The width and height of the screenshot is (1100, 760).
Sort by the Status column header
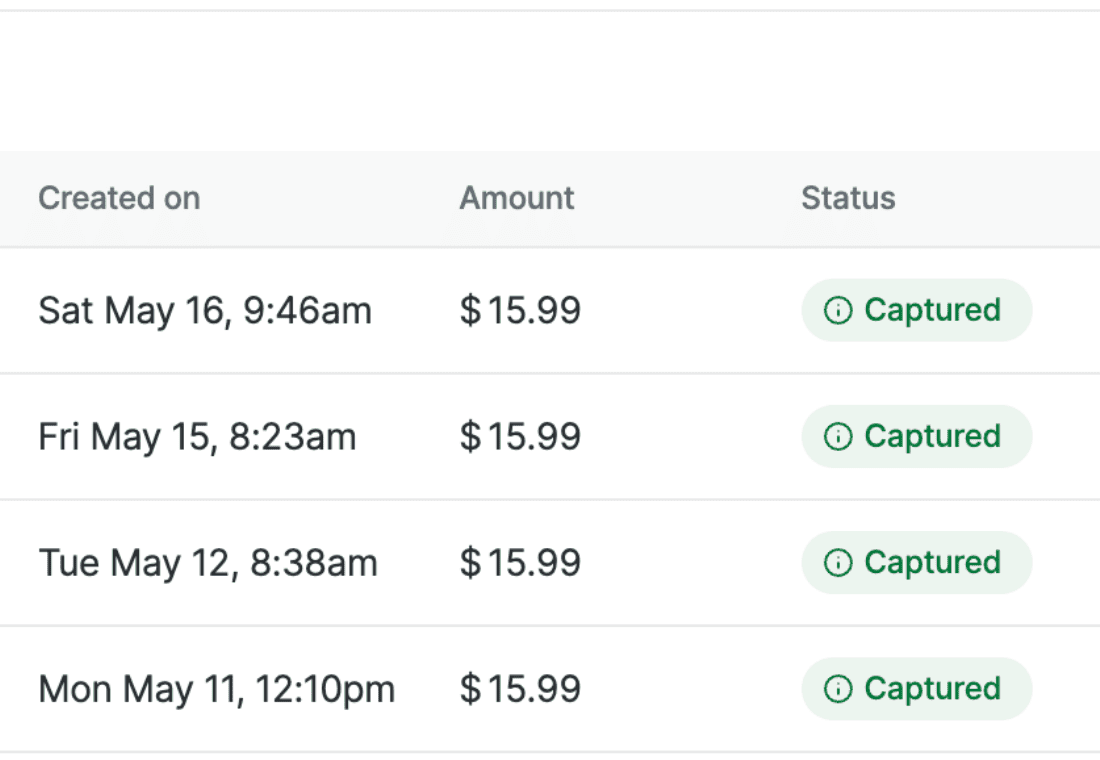coord(848,198)
